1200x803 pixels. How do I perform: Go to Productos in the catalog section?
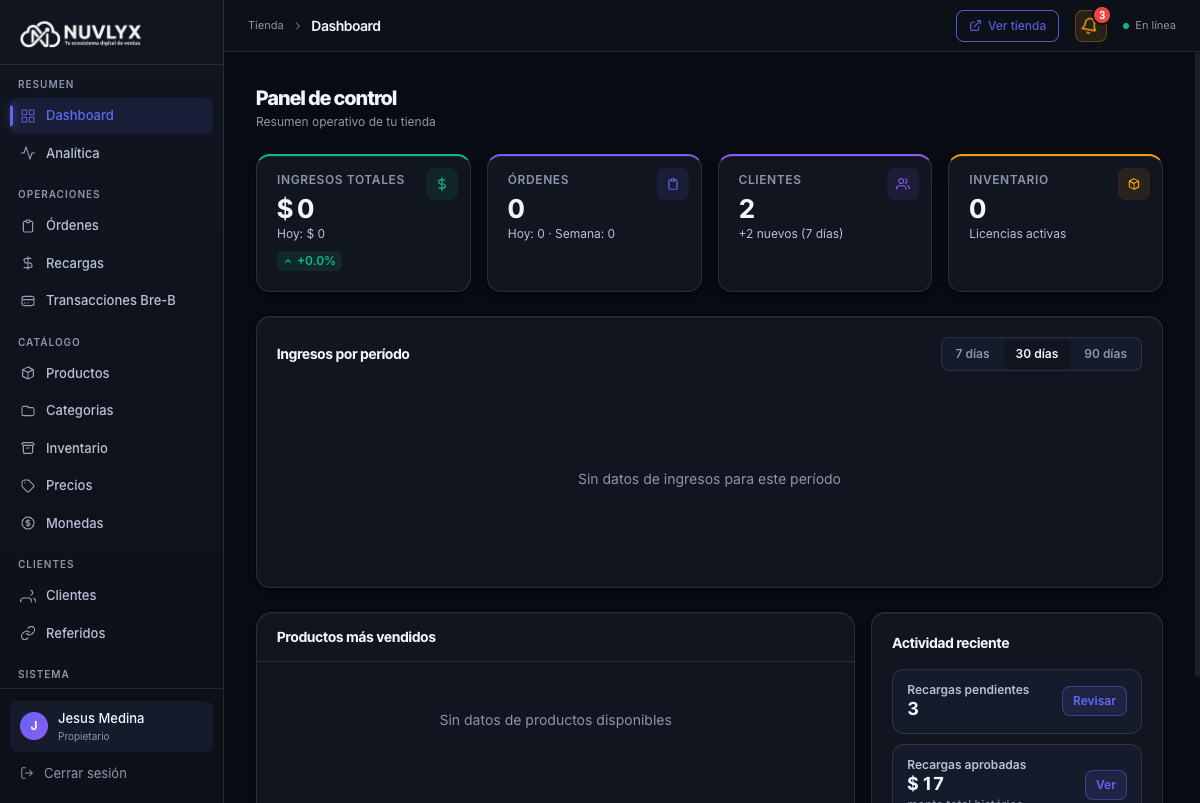77,373
